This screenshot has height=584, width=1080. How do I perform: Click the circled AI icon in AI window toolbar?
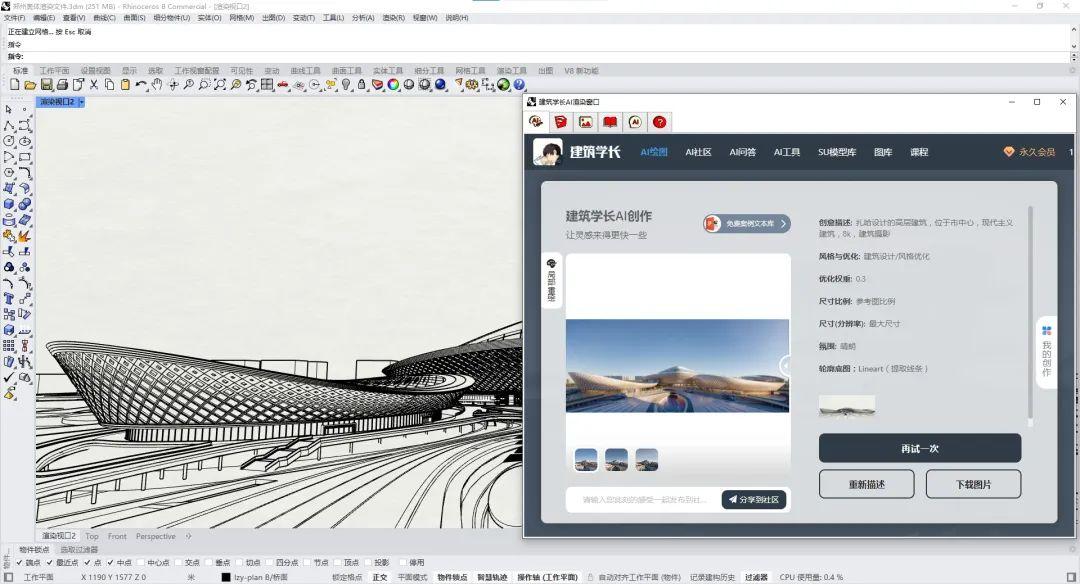pyautogui.click(x=635, y=122)
